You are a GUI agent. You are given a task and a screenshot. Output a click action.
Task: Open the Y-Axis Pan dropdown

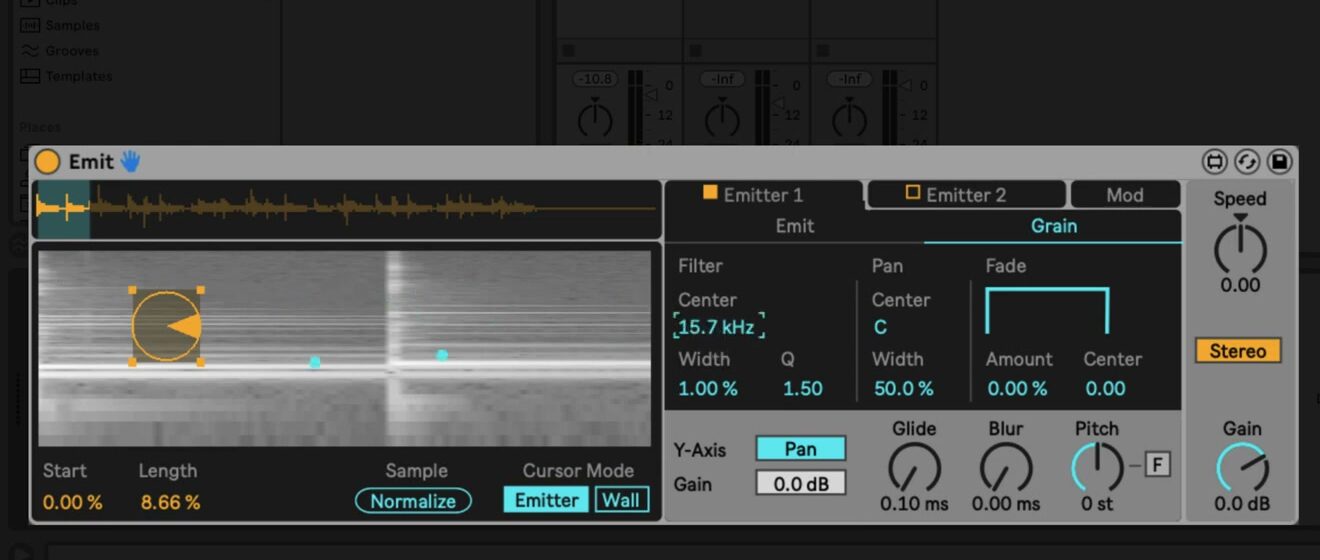800,449
